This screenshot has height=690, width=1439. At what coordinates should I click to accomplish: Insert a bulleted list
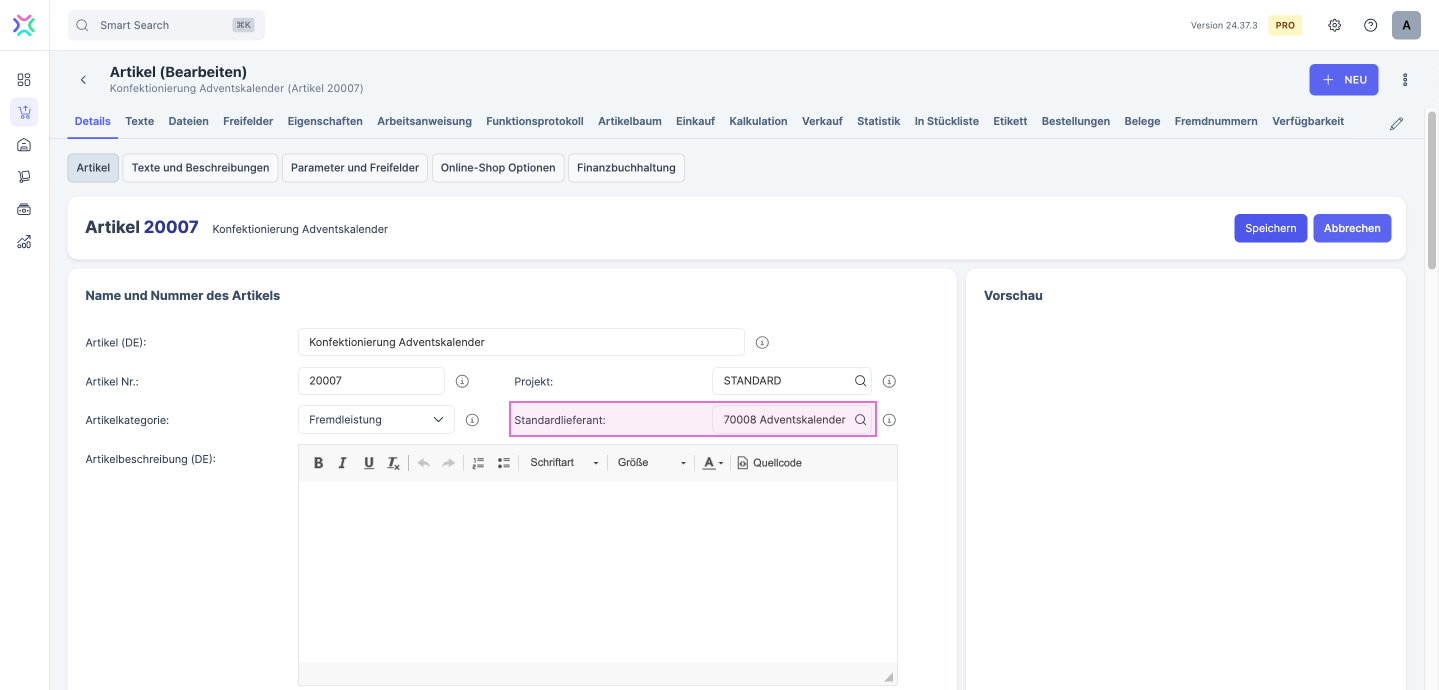pos(504,463)
